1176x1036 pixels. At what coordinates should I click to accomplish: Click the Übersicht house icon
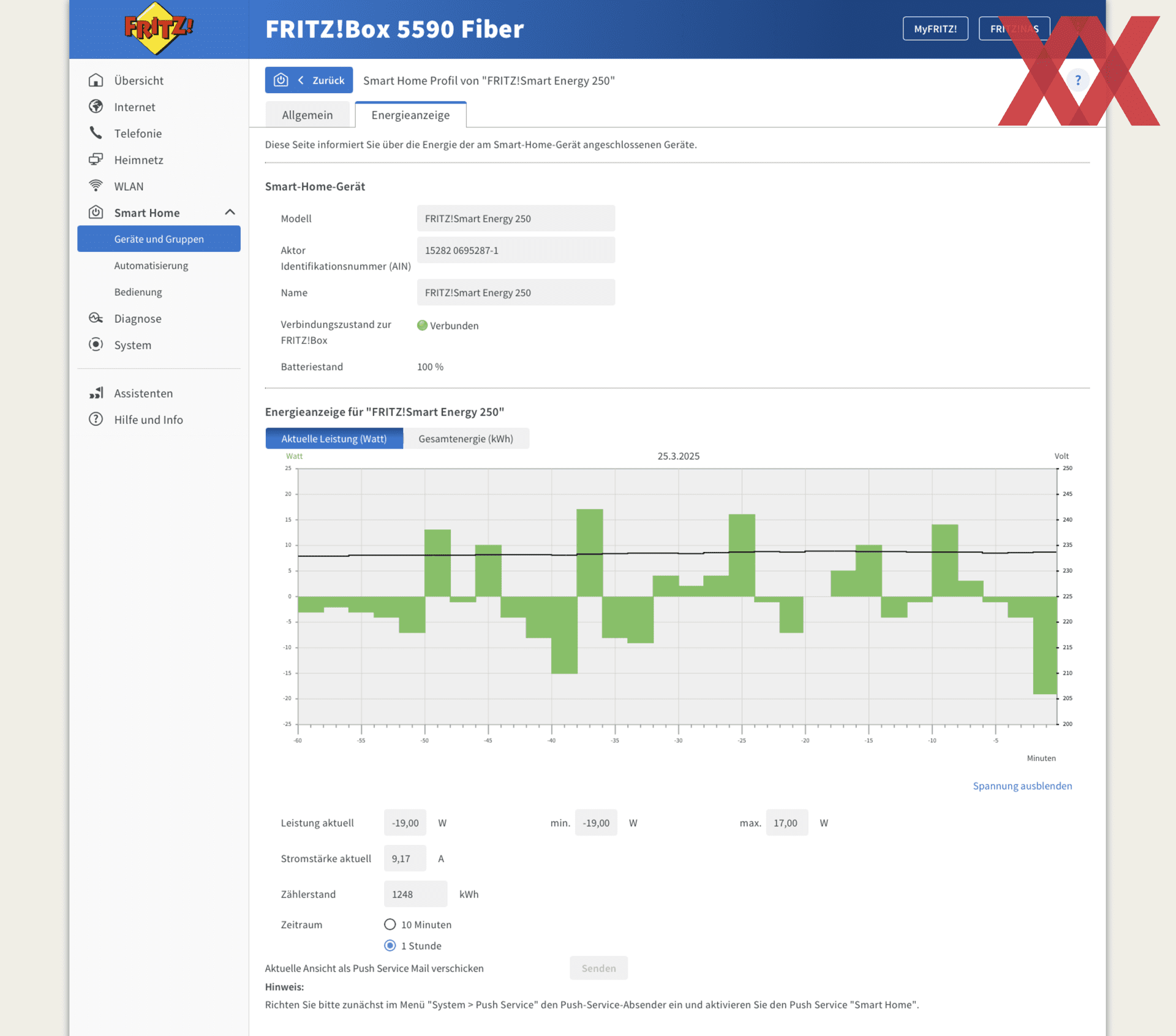tap(96, 80)
